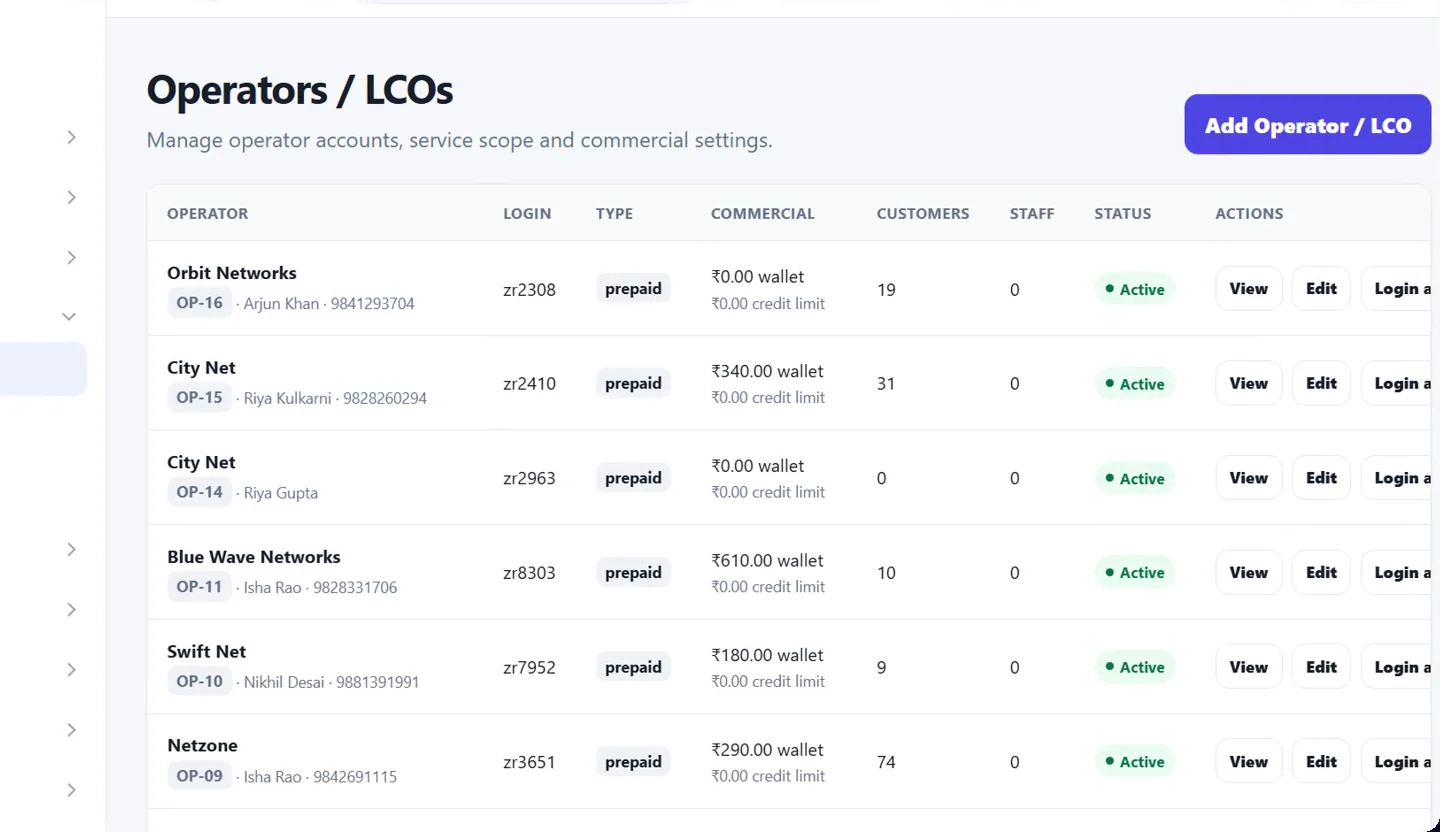Click the OP-16 operator ID badge
This screenshot has width=1440, height=832.
tap(199, 302)
